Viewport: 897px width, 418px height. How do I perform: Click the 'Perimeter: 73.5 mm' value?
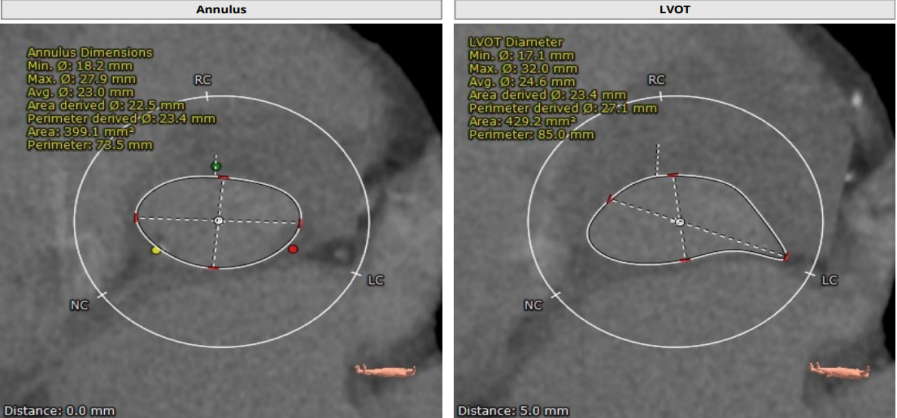pyautogui.click(x=90, y=145)
